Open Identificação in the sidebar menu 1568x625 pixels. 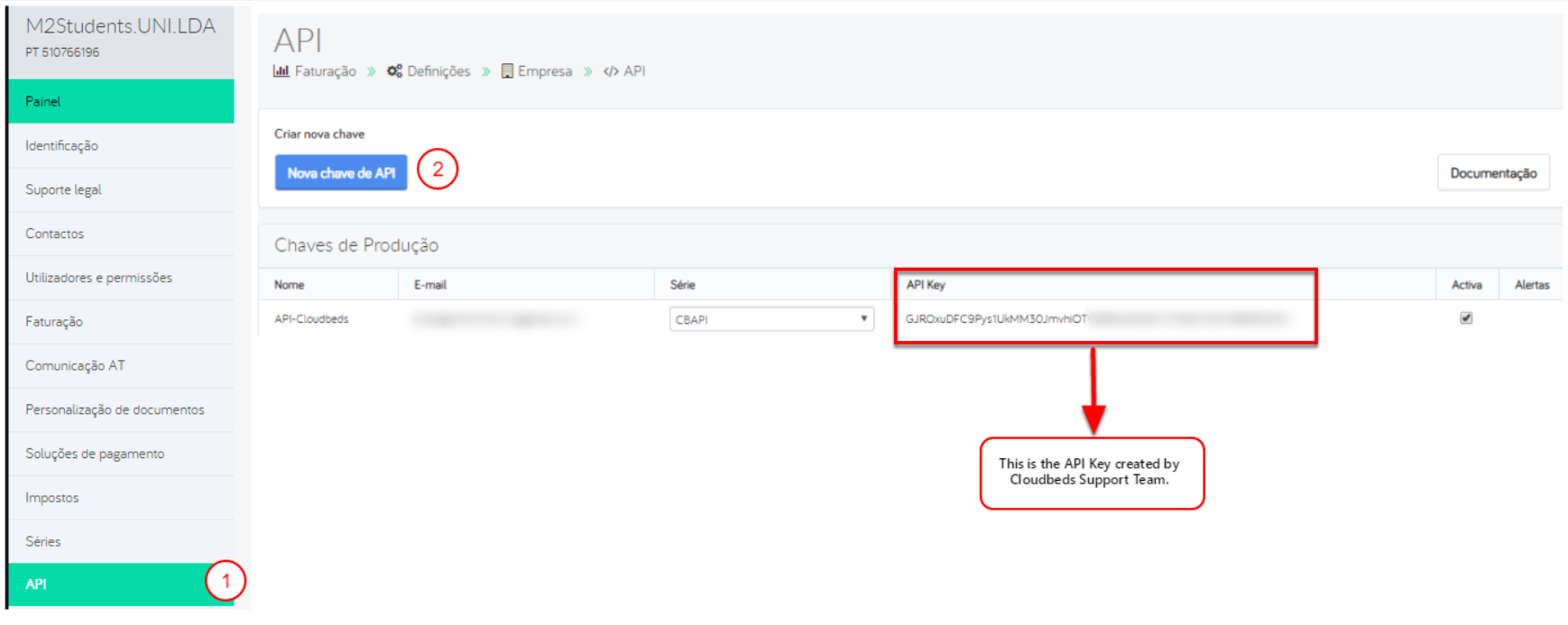tap(61, 145)
